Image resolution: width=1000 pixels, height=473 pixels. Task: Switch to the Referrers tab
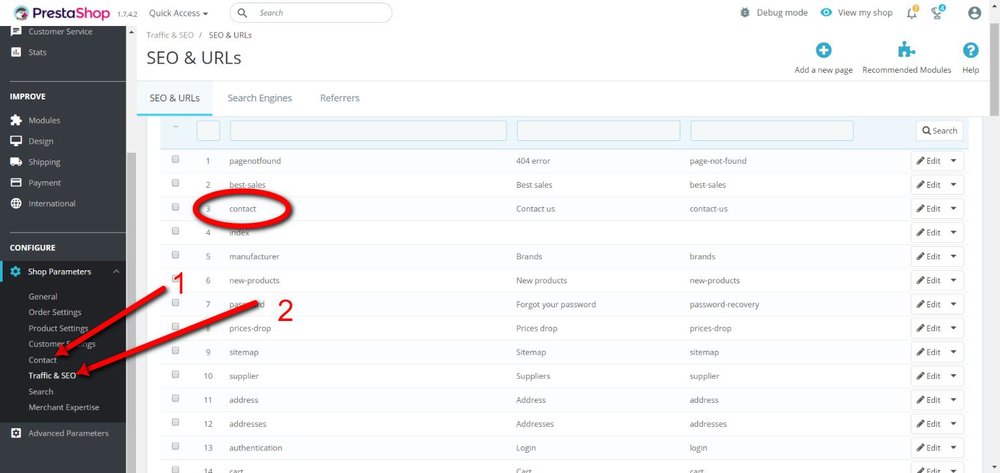pos(340,98)
